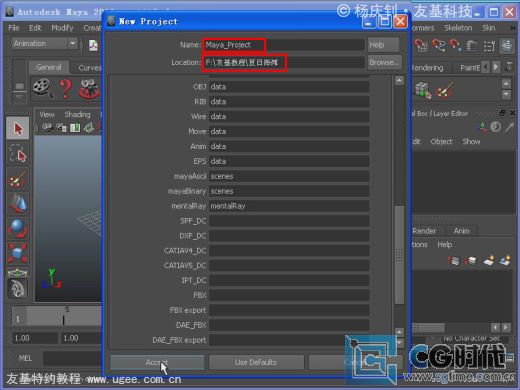This screenshot has height=390, width=520.
Task: Click the polygon cube shelf icon
Action: pos(422,90)
